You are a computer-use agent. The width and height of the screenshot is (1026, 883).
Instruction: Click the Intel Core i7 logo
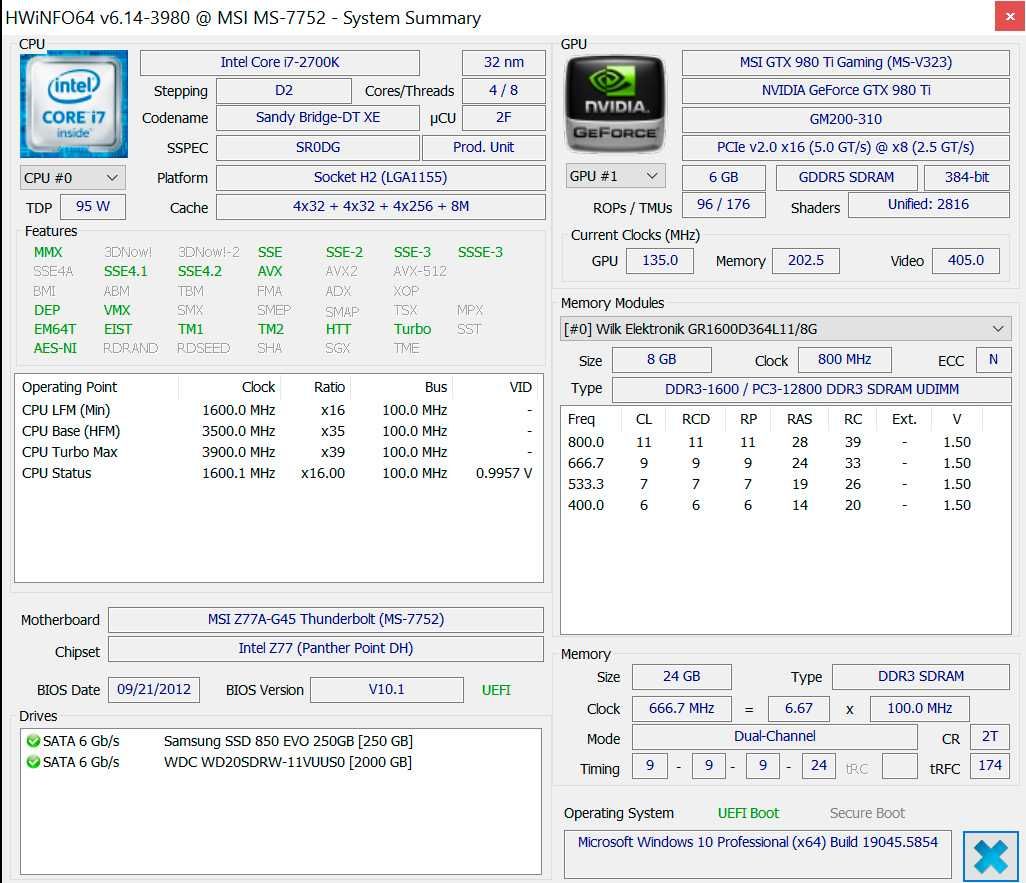click(x=74, y=104)
